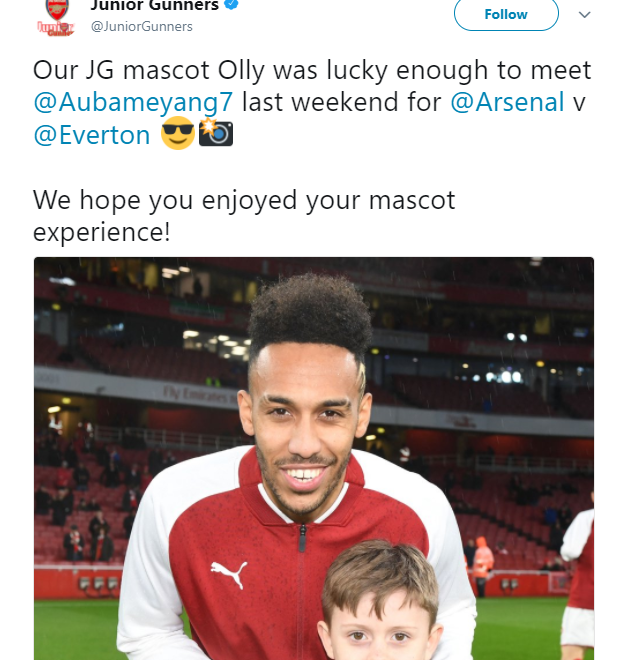Image resolution: width=618 pixels, height=660 pixels.
Task: Click the Junior Gunners display name
Action: (154, 5)
